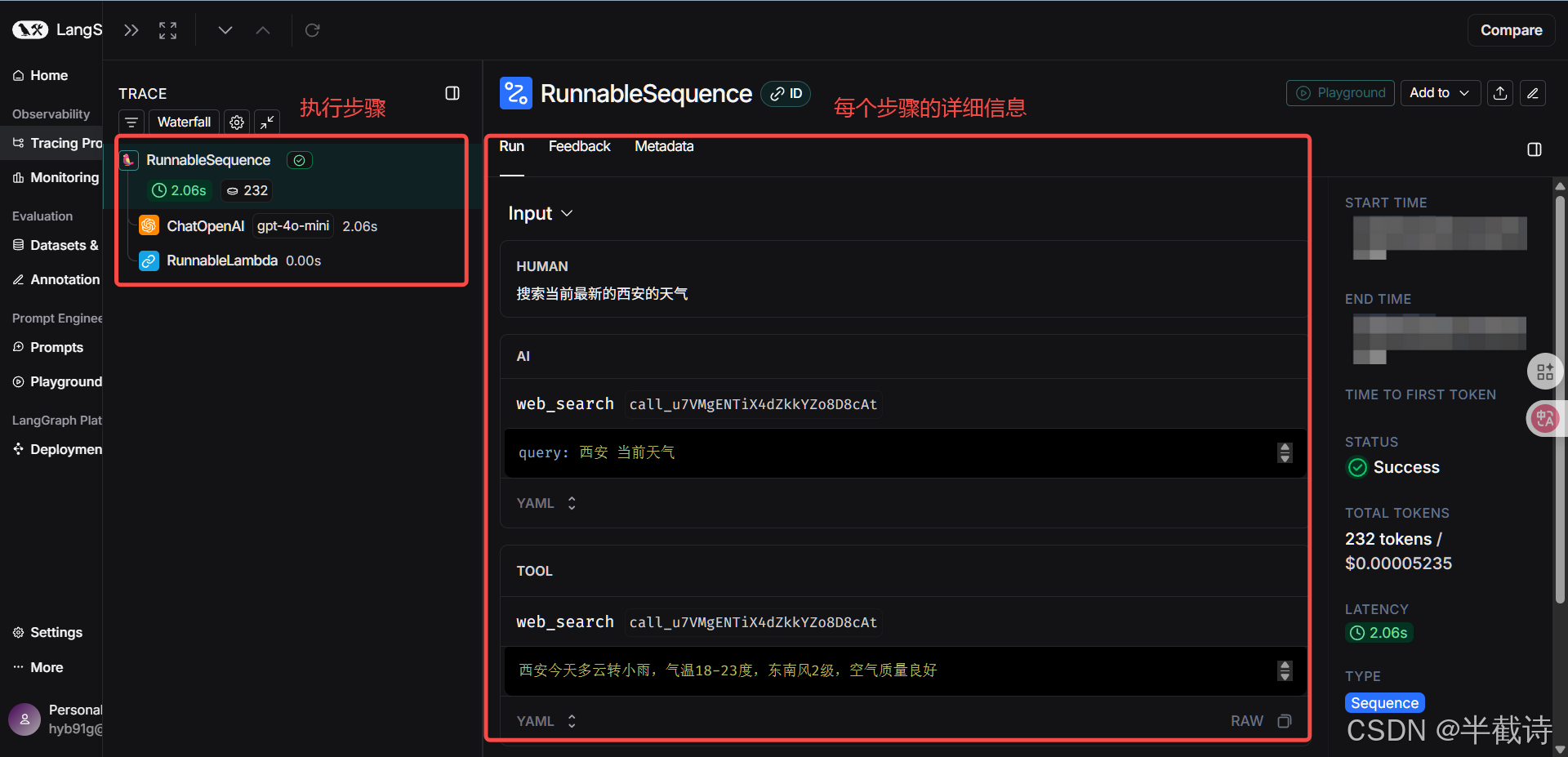The image size is (1568, 757).
Task: Click RAW view toggle
Action: coord(1247,721)
